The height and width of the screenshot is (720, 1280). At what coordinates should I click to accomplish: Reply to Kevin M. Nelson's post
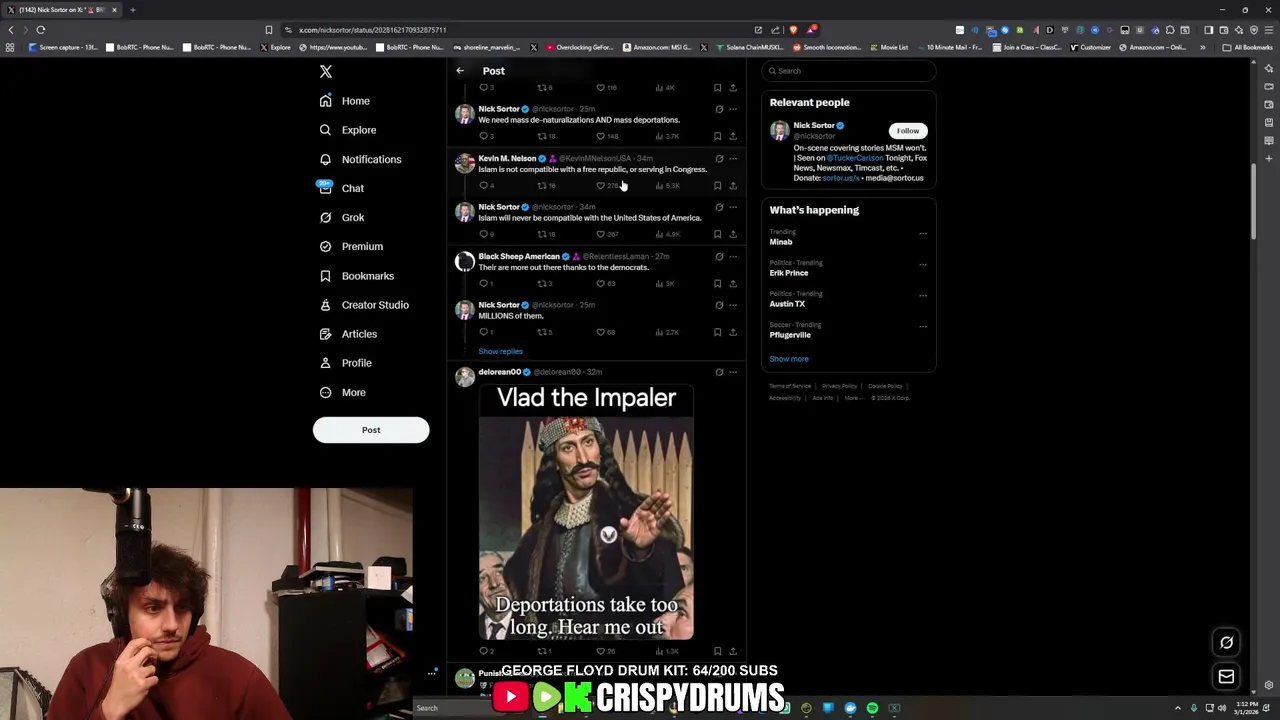pyautogui.click(x=485, y=186)
